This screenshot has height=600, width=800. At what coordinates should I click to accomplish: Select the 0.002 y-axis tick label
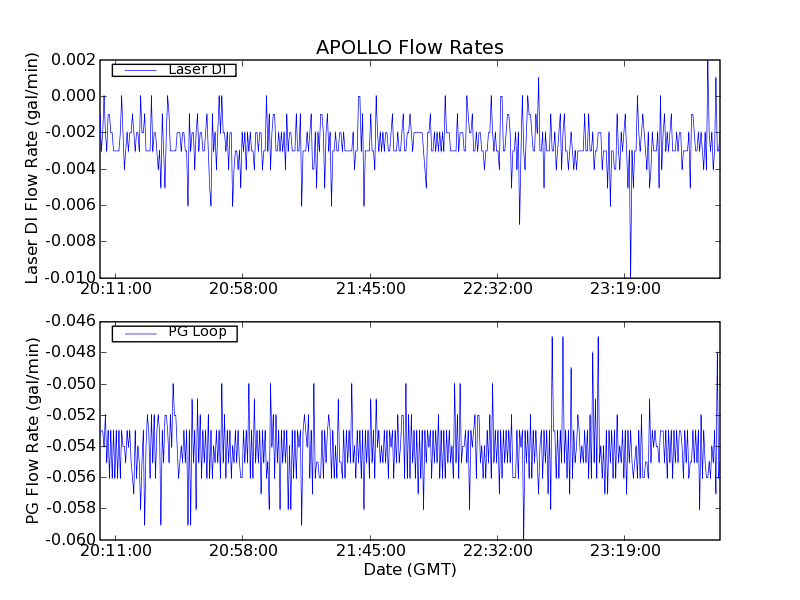click(x=73, y=60)
